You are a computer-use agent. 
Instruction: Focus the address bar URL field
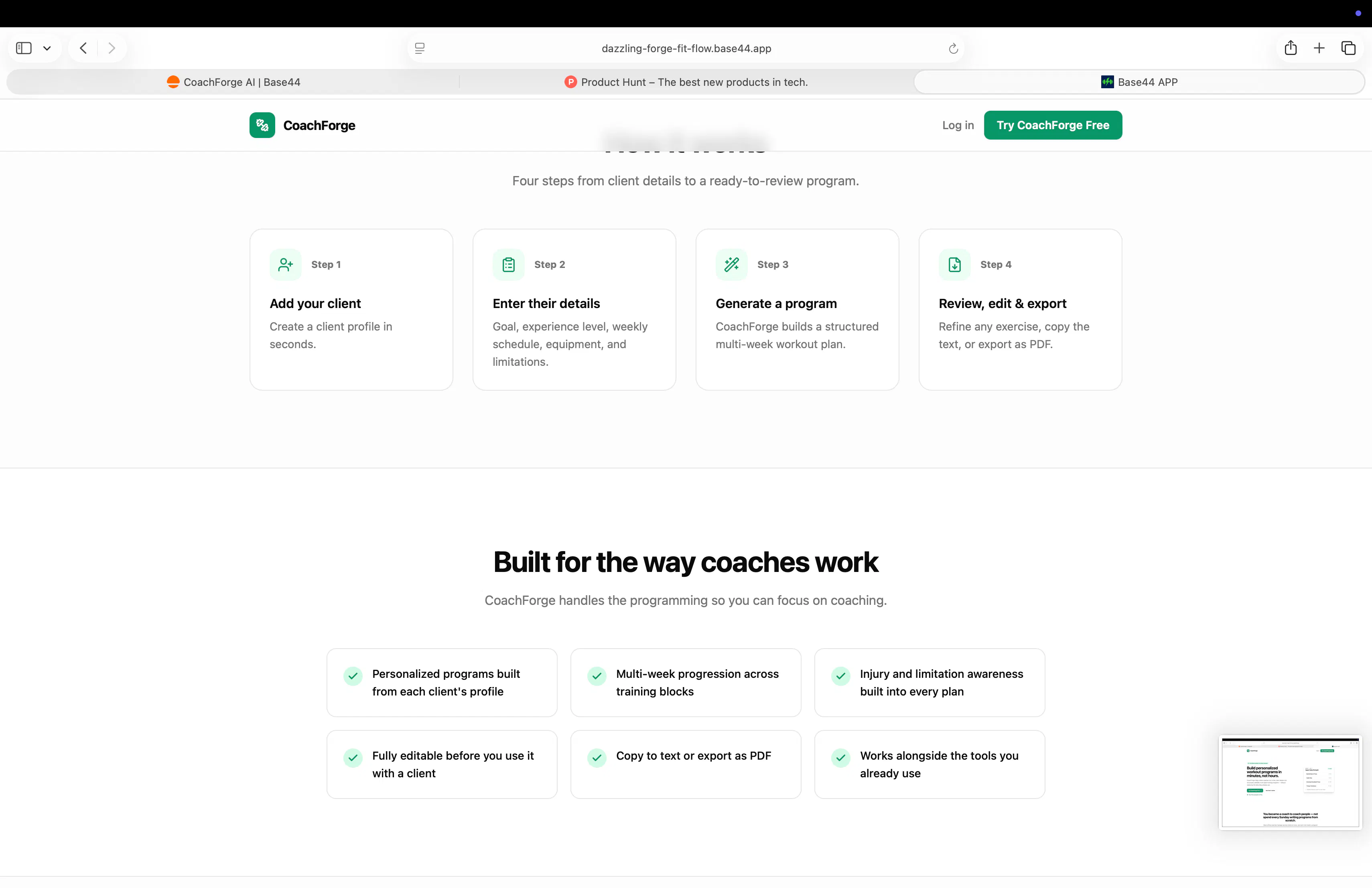[x=686, y=49]
